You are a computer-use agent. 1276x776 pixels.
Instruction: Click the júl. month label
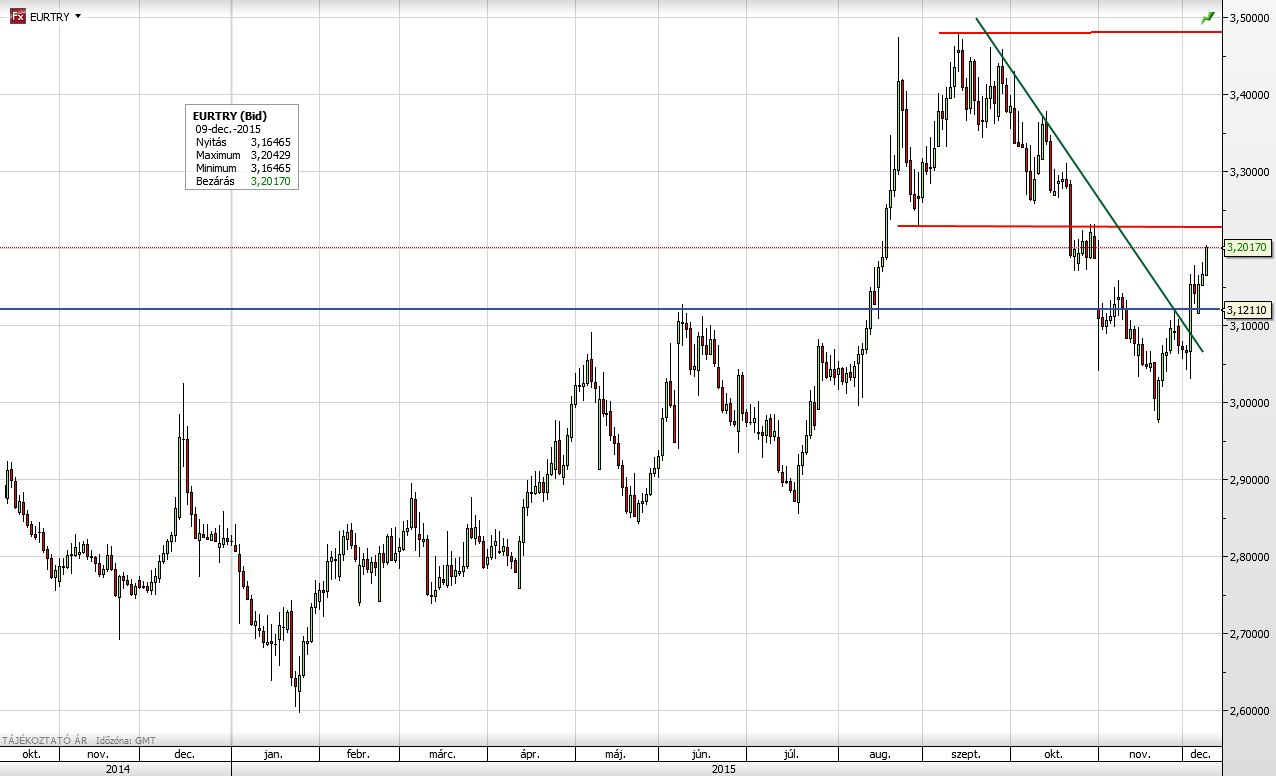click(x=789, y=754)
